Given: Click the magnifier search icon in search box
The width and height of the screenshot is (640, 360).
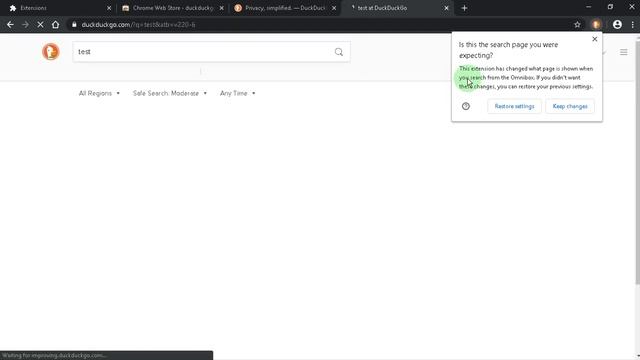Looking at the screenshot, I should point(339,52).
